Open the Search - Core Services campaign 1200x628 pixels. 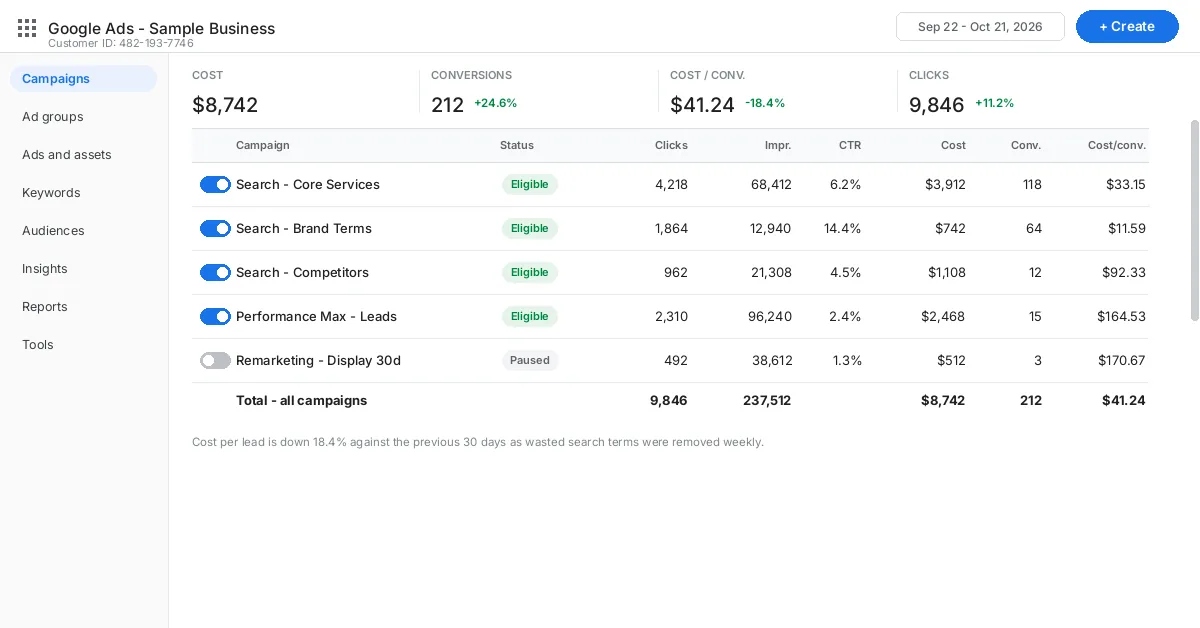click(x=308, y=184)
